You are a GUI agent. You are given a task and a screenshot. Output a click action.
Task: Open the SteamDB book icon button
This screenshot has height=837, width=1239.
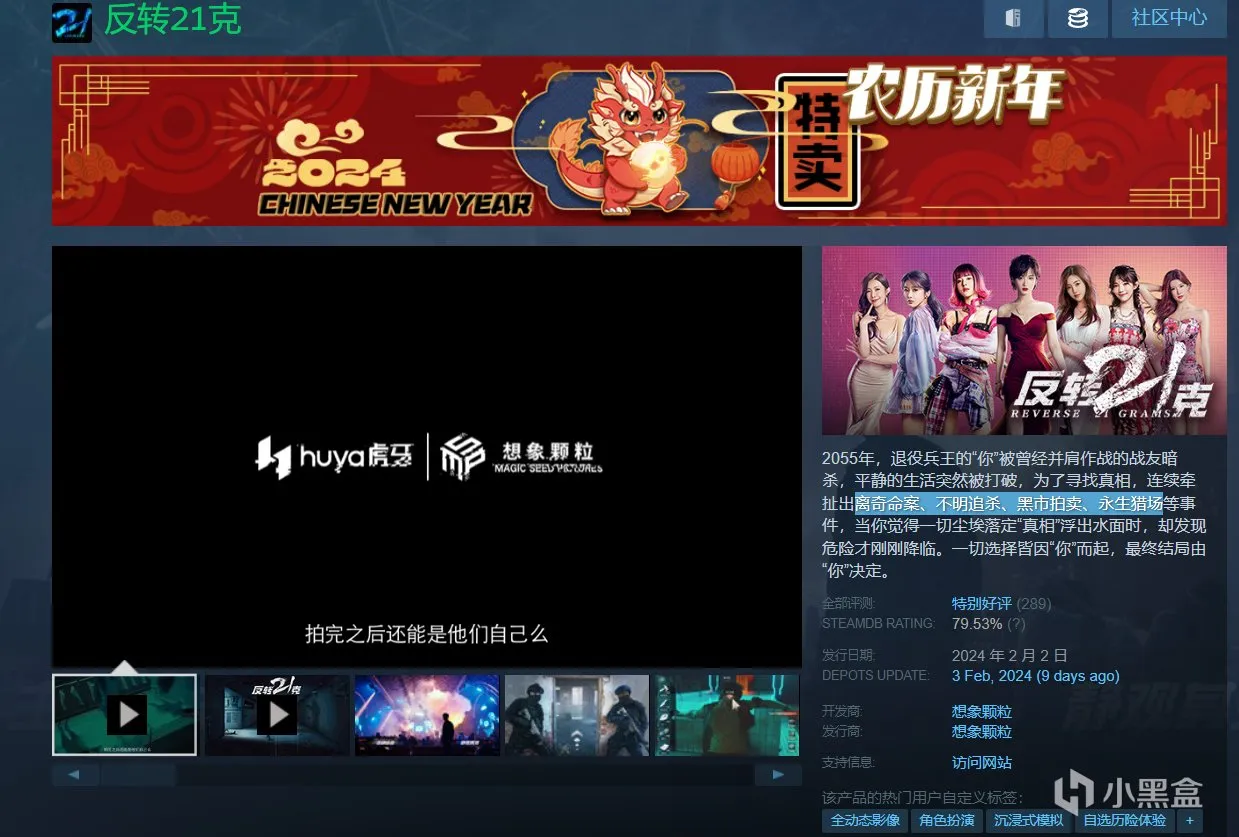click(1013, 18)
